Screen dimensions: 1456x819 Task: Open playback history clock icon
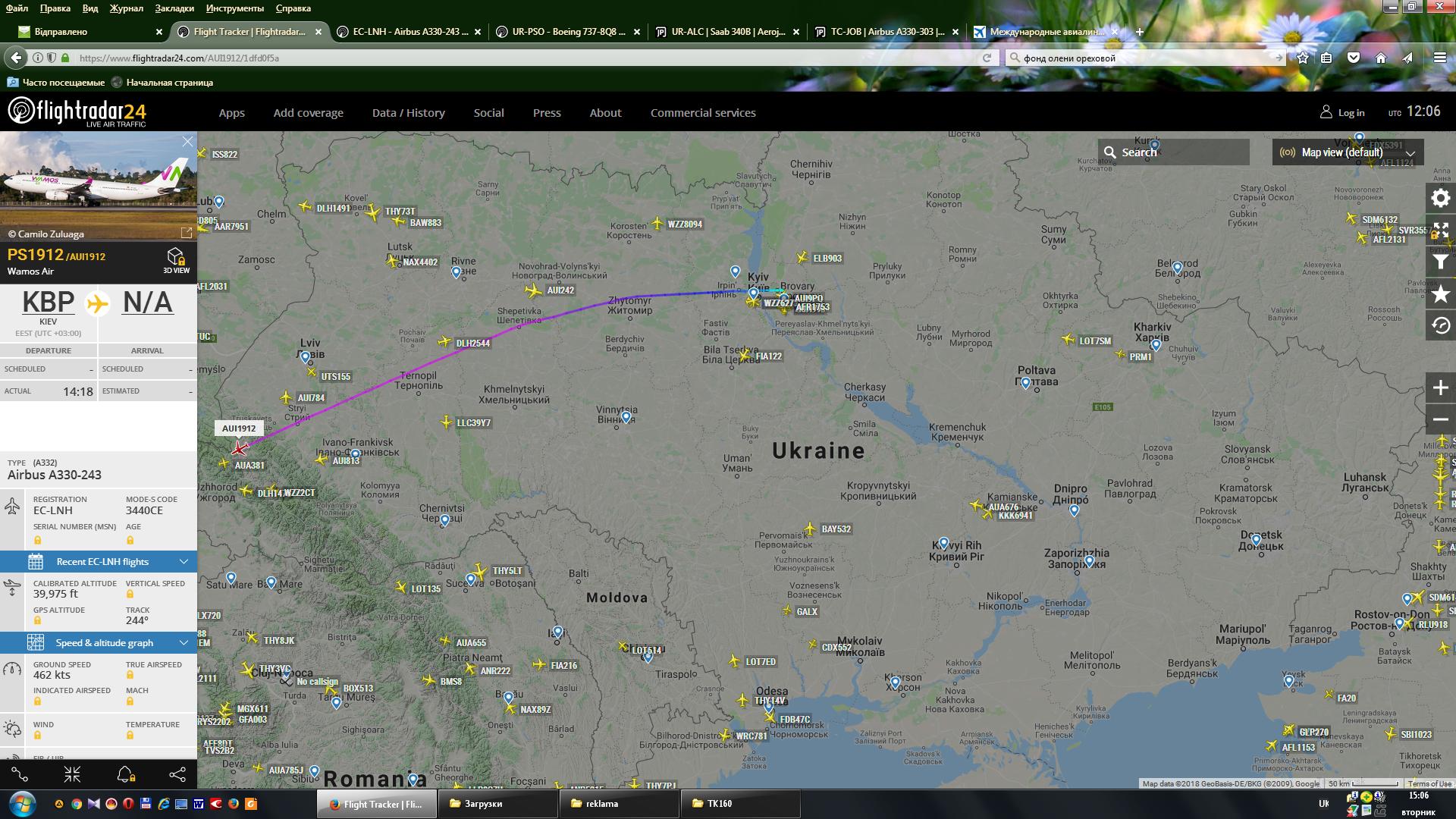(1440, 326)
